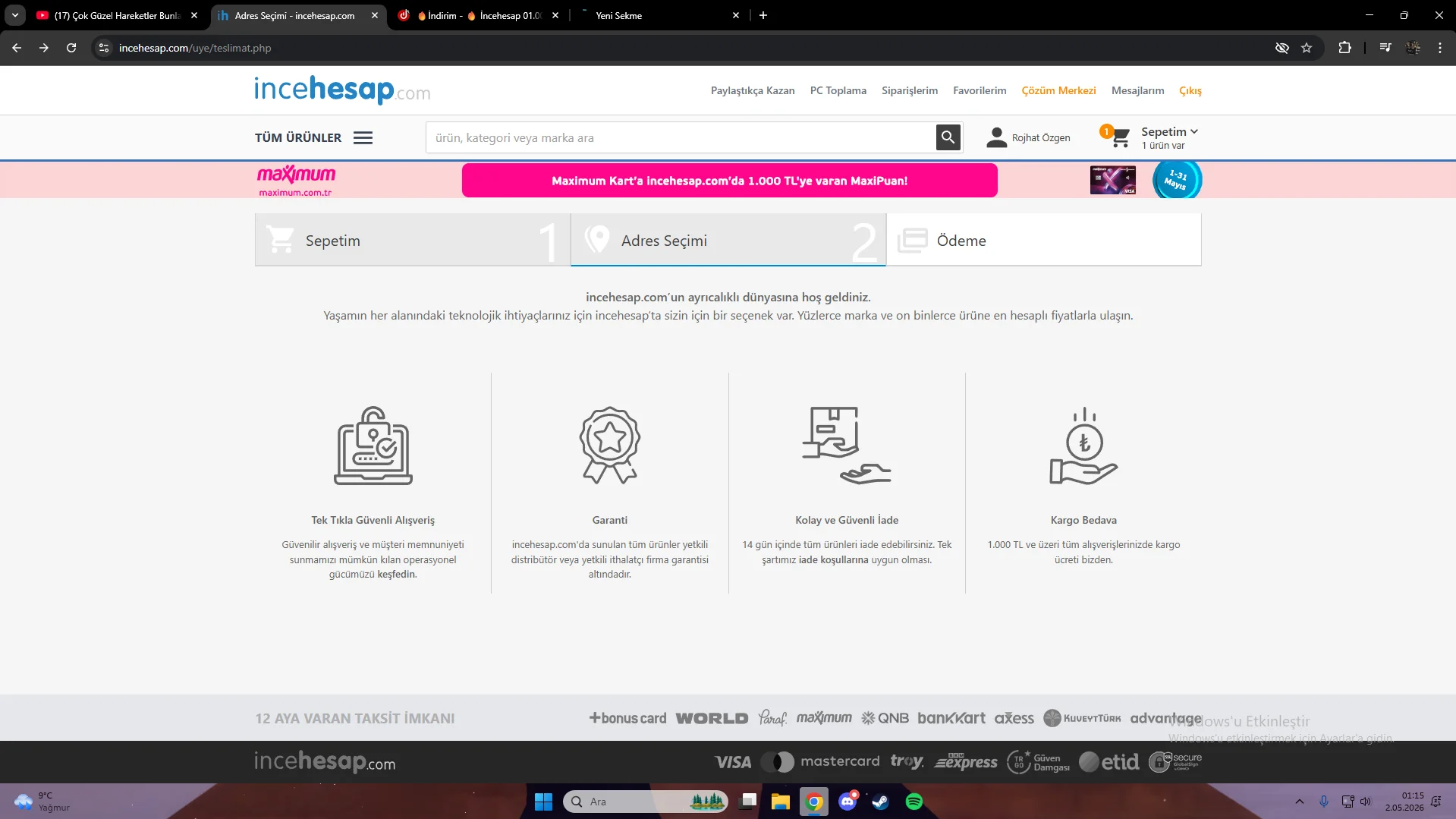Image resolution: width=1456 pixels, height=819 pixels.
Task: Select the Ödeme checkout step
Action: [x=1044, y=240]
